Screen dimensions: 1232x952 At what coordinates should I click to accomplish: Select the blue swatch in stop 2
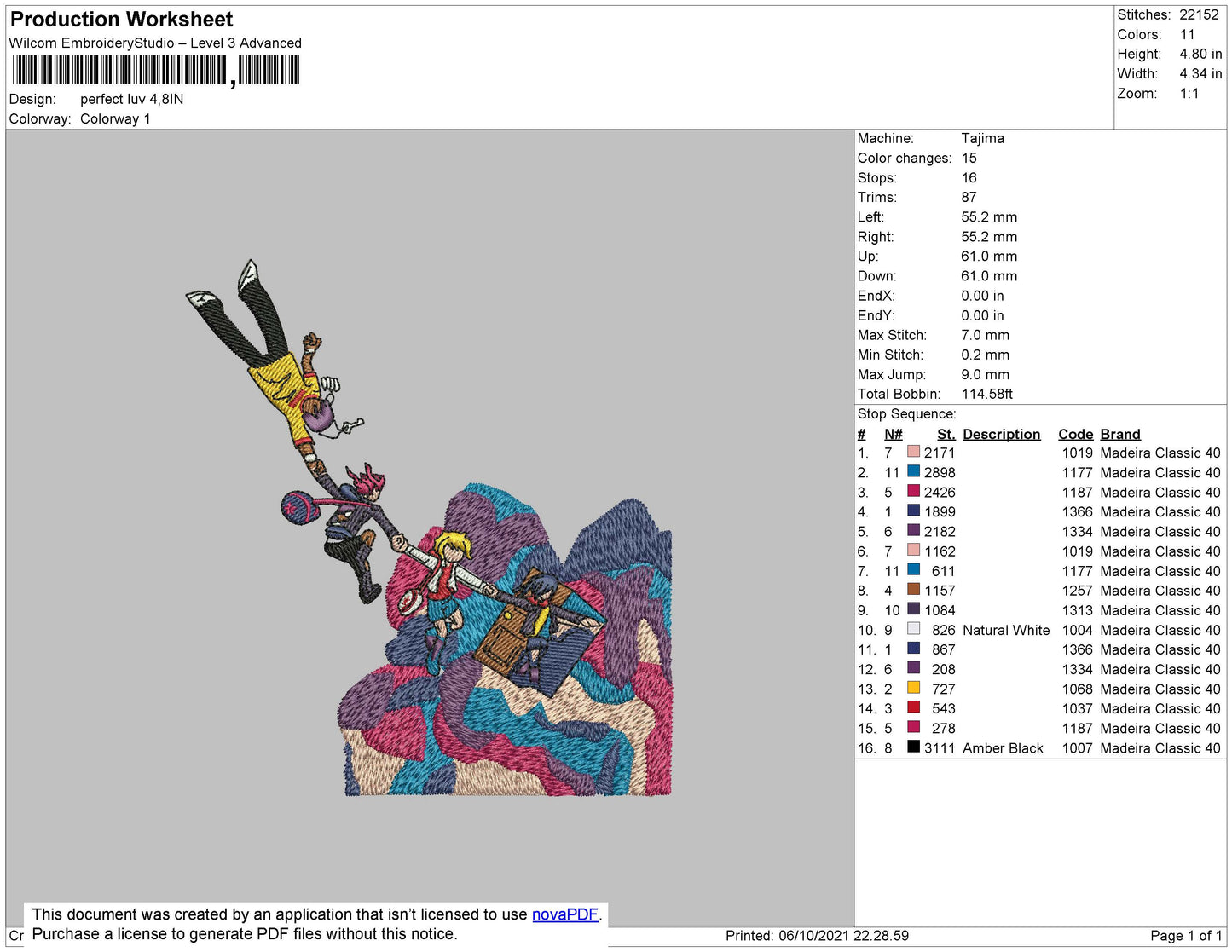click(913, 472)
